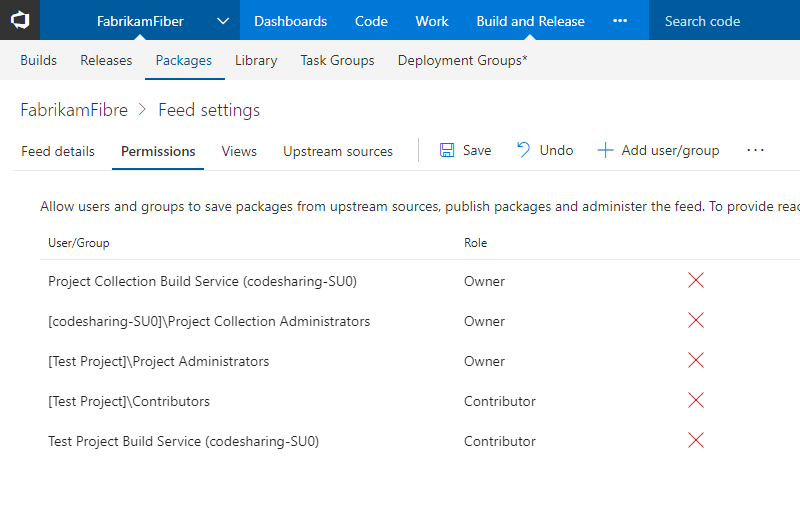Open the Build and Release hub
Screen dimensions: 800x521
click(530, 21)
